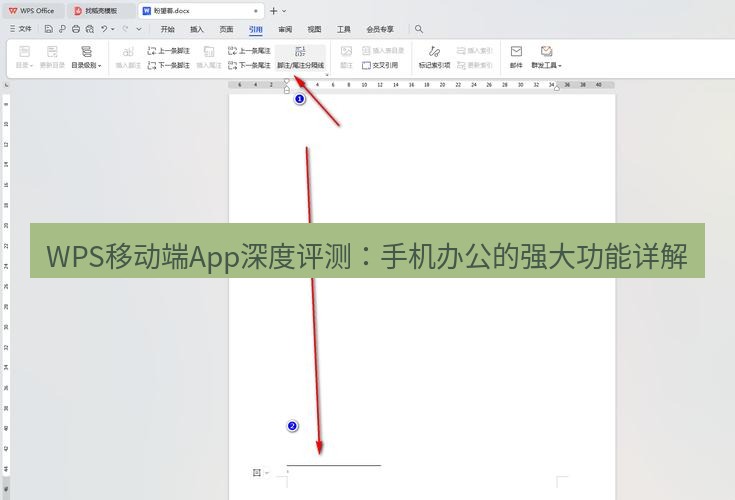Viewport: 735px width, 500px height.
Task: Switch to the 插入 ribbon tab
Action: [197, 29]
